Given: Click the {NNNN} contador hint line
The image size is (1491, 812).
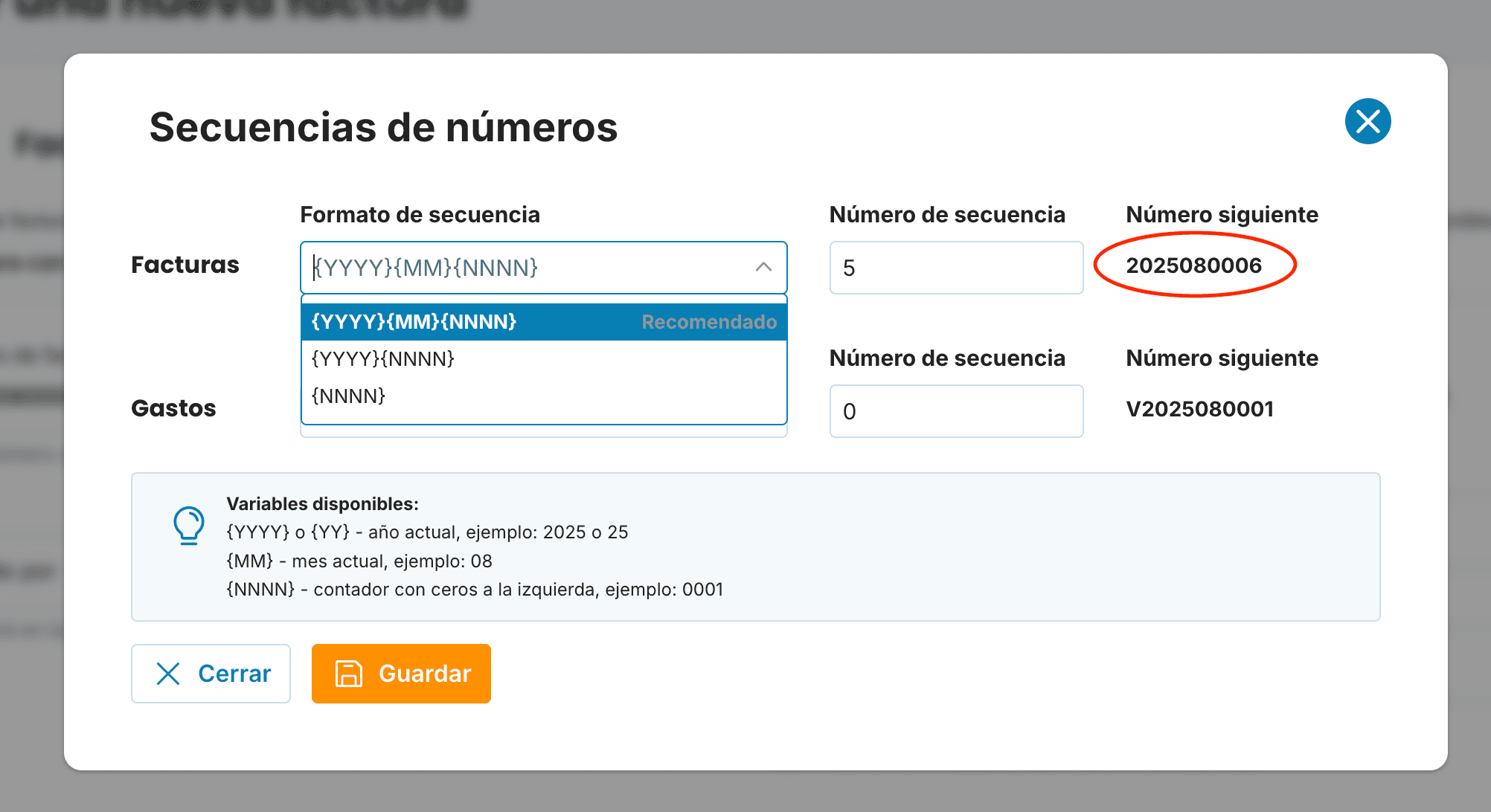Looking at the screenshot, I should (x=475, y=590).
